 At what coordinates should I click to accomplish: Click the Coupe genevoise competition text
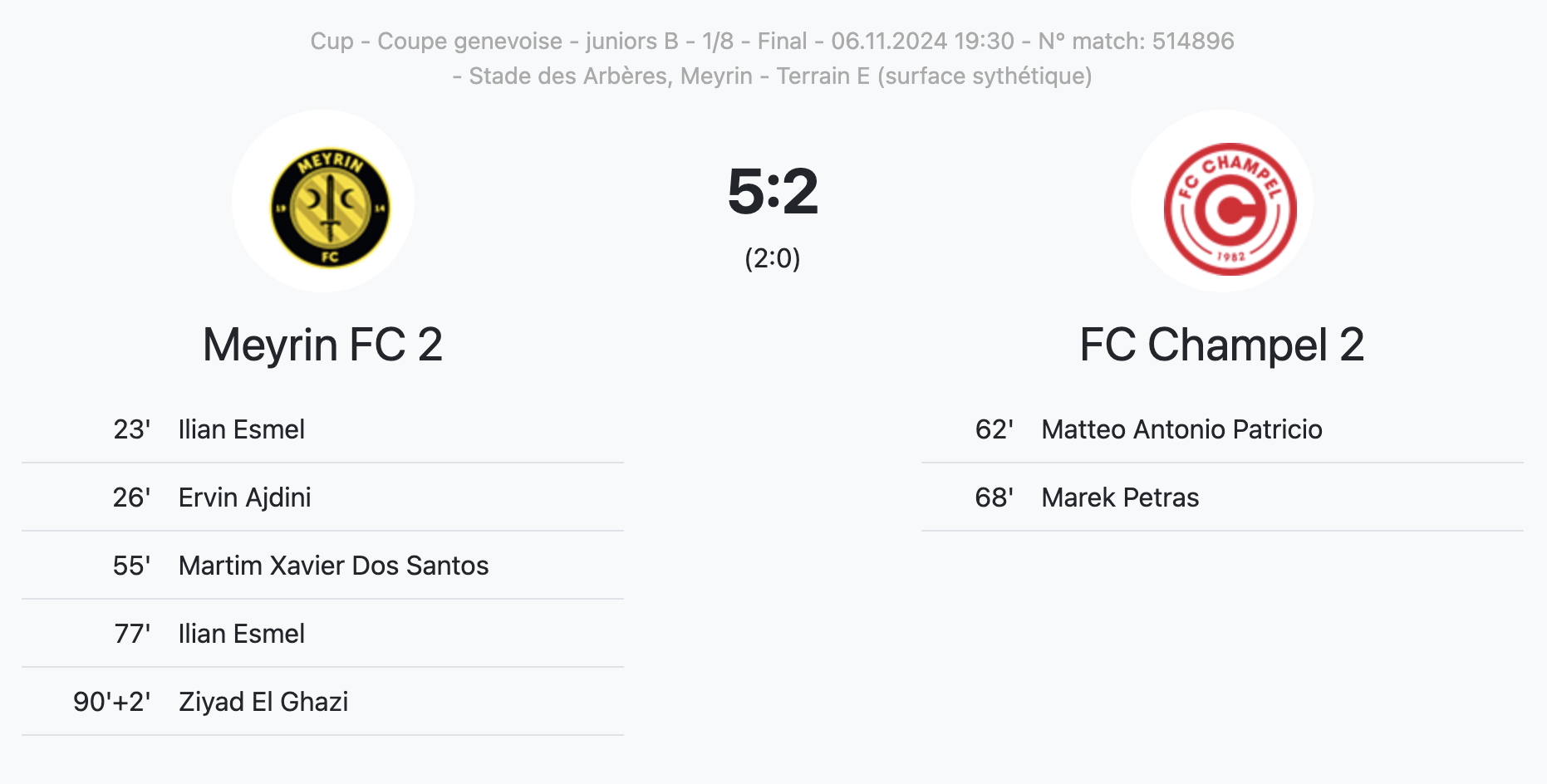click(469, 41)
